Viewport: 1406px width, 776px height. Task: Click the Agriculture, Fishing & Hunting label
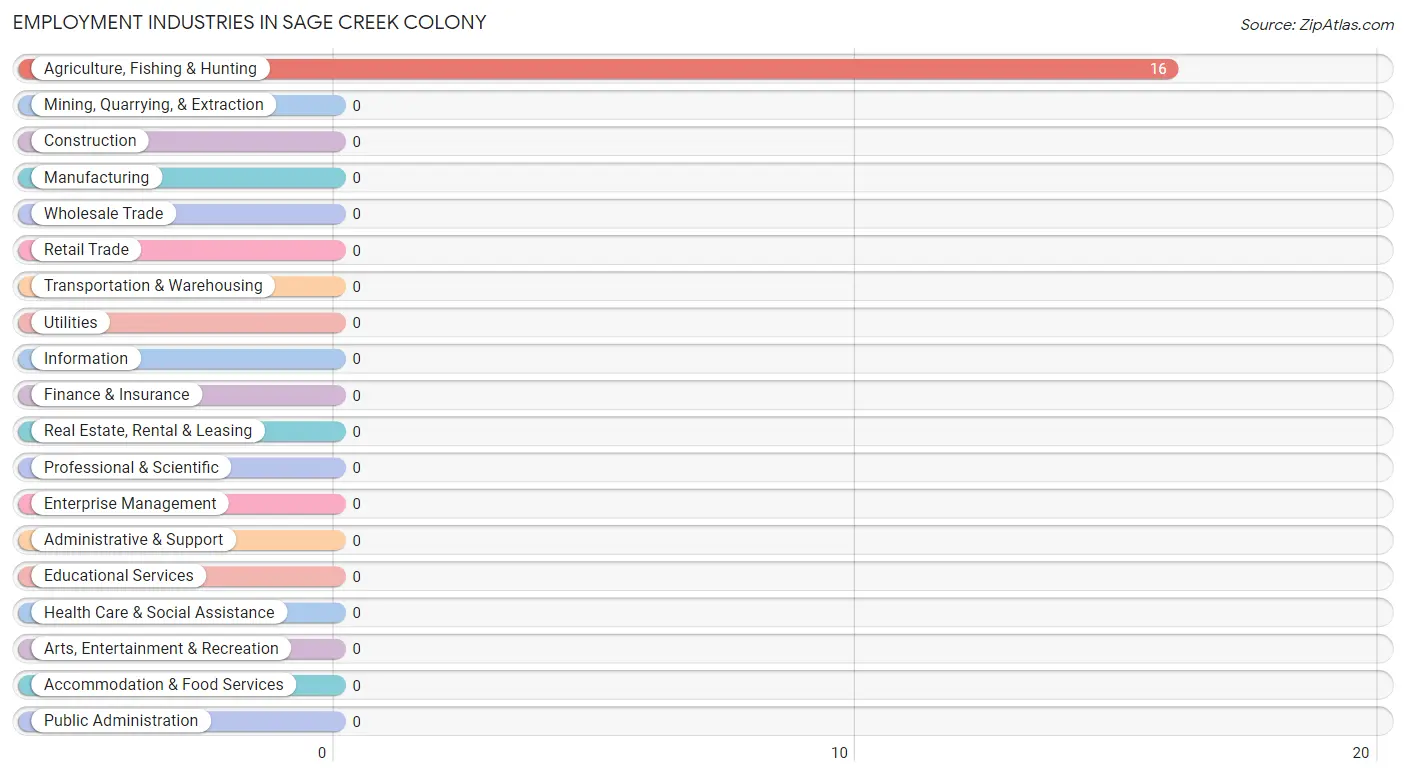click(150, 69)
